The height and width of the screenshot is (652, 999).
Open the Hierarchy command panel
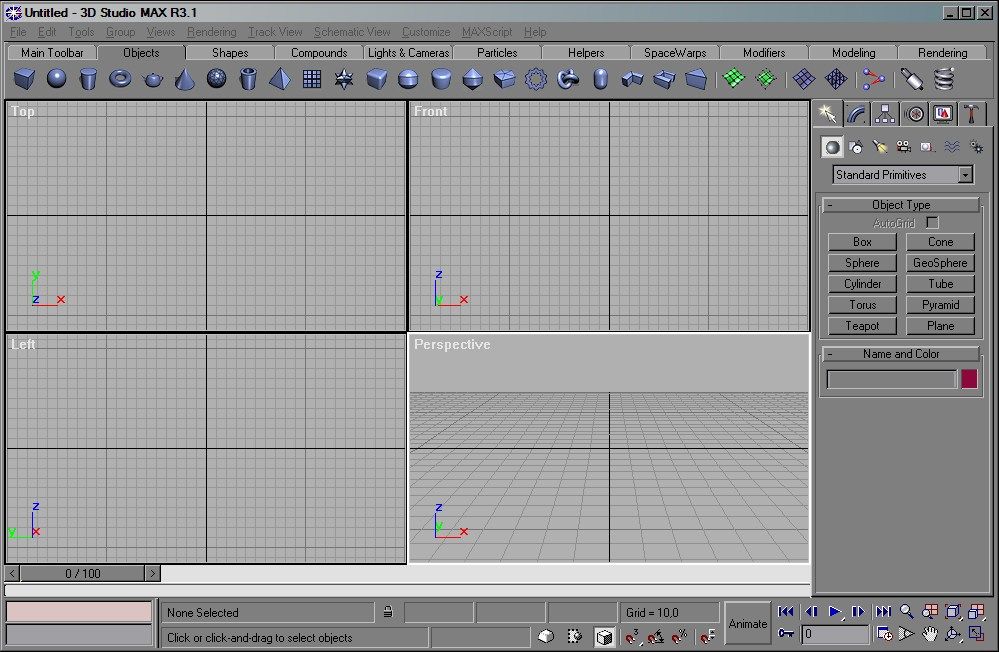[885, 114]
